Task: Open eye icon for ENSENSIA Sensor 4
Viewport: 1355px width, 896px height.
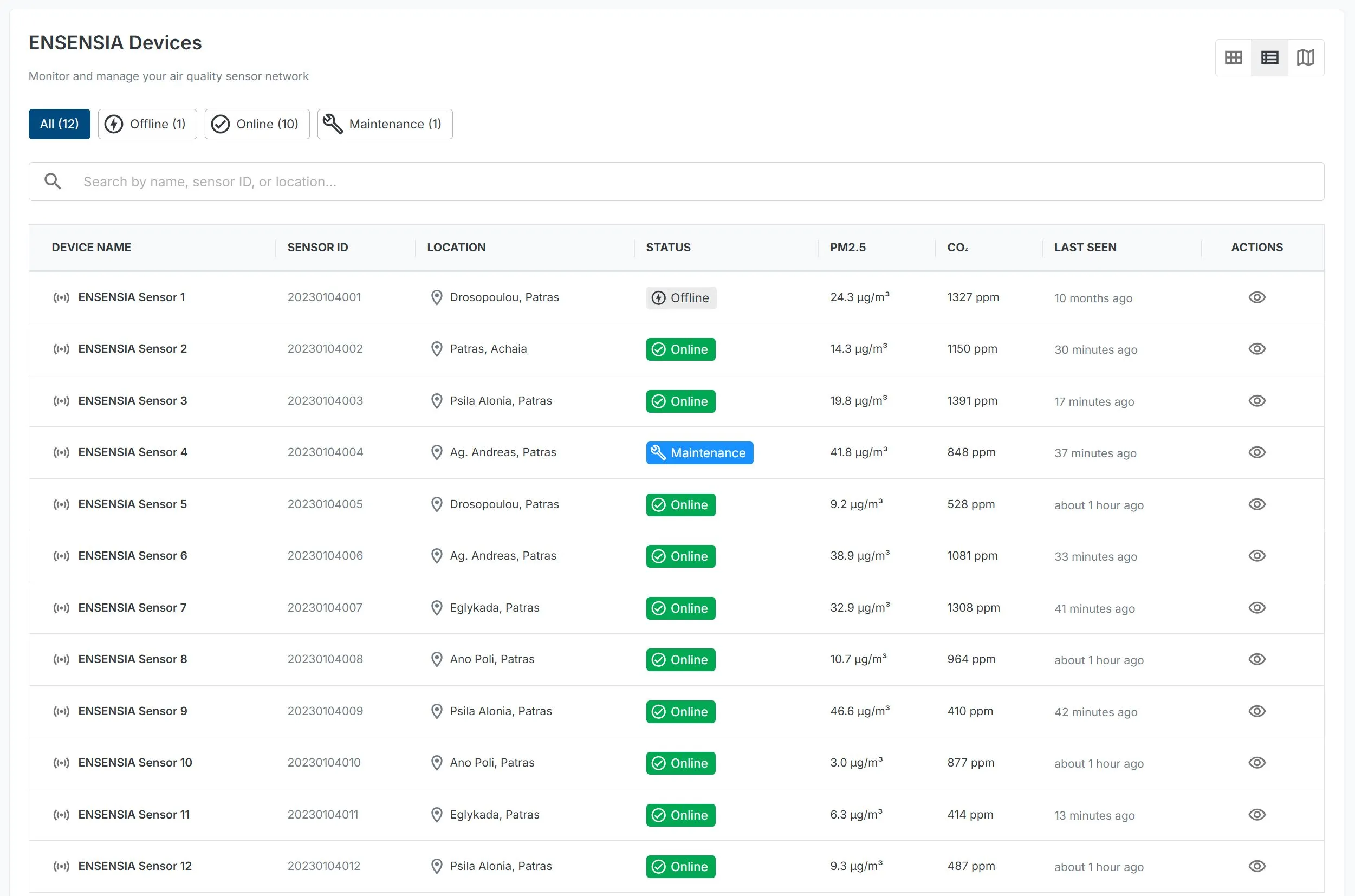Action: click(x=1257, y=452)
